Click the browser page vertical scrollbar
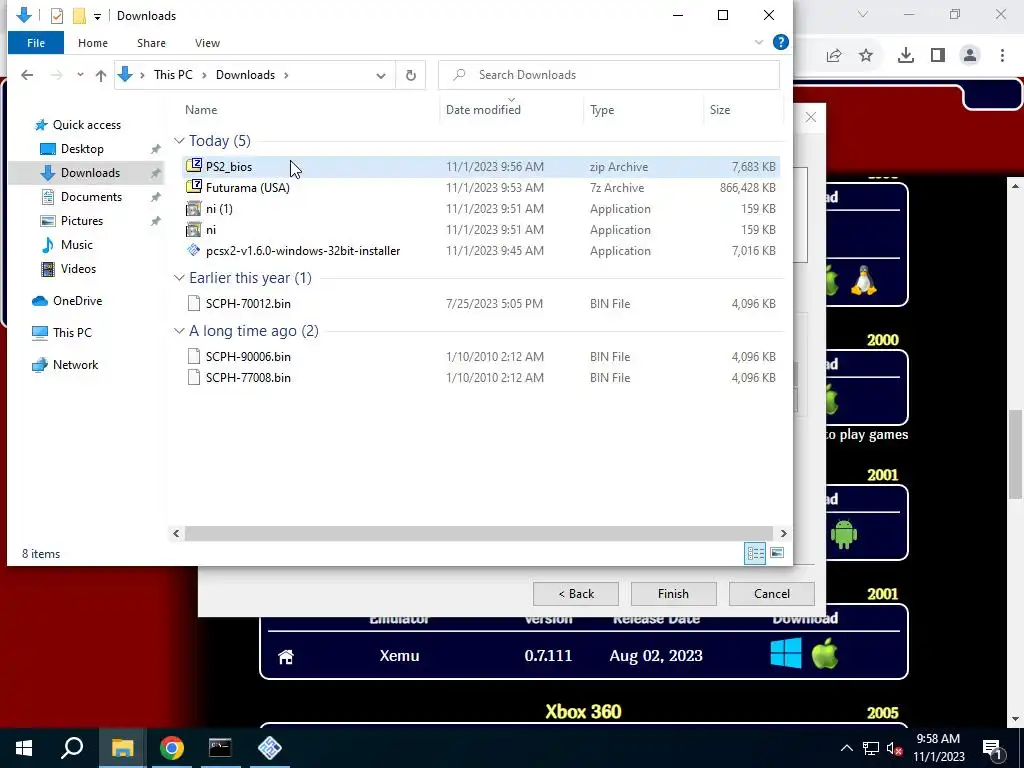1024x768 pixels. (x=1016, y=455)
